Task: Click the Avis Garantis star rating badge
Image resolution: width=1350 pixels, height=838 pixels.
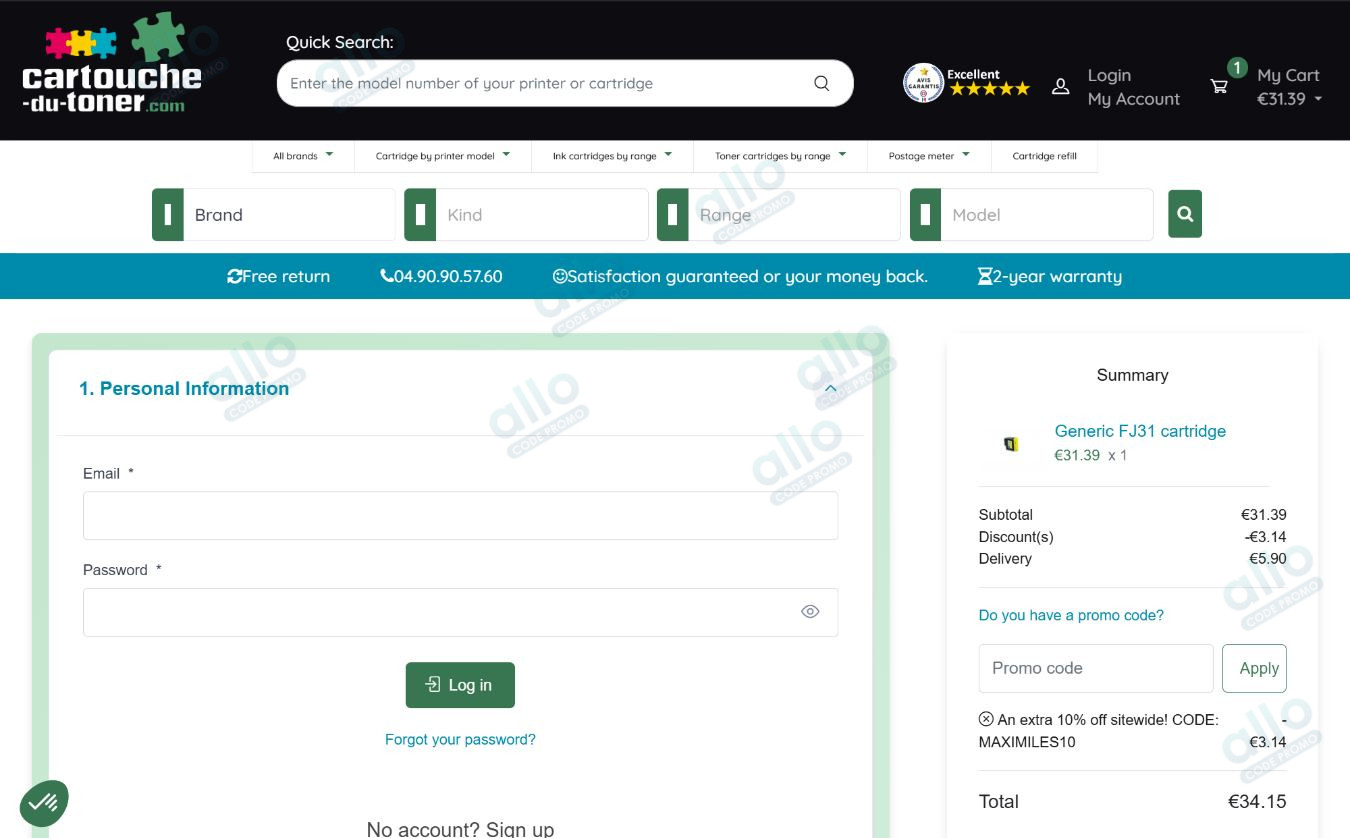Action: point(923,82)
